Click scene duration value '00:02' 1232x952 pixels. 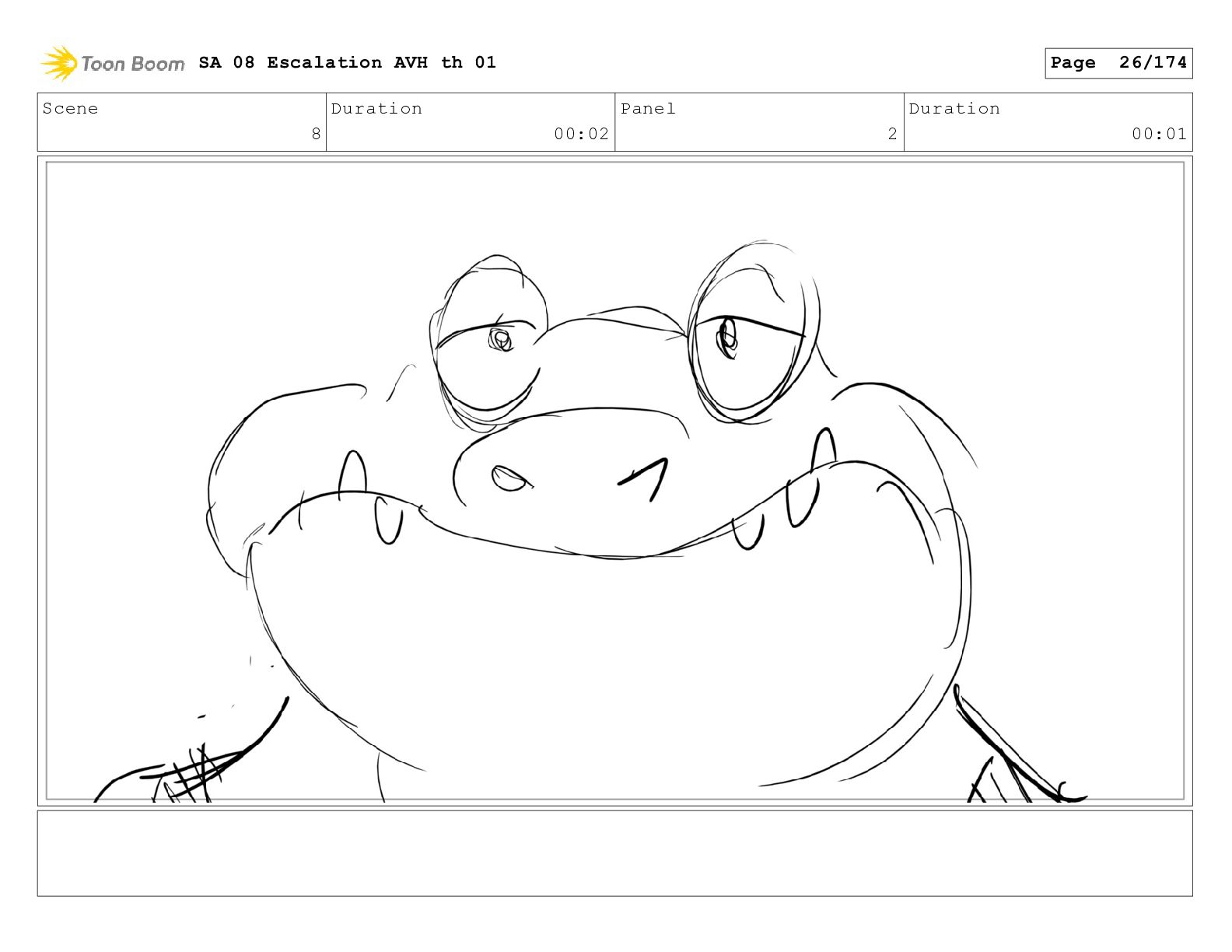581,134
